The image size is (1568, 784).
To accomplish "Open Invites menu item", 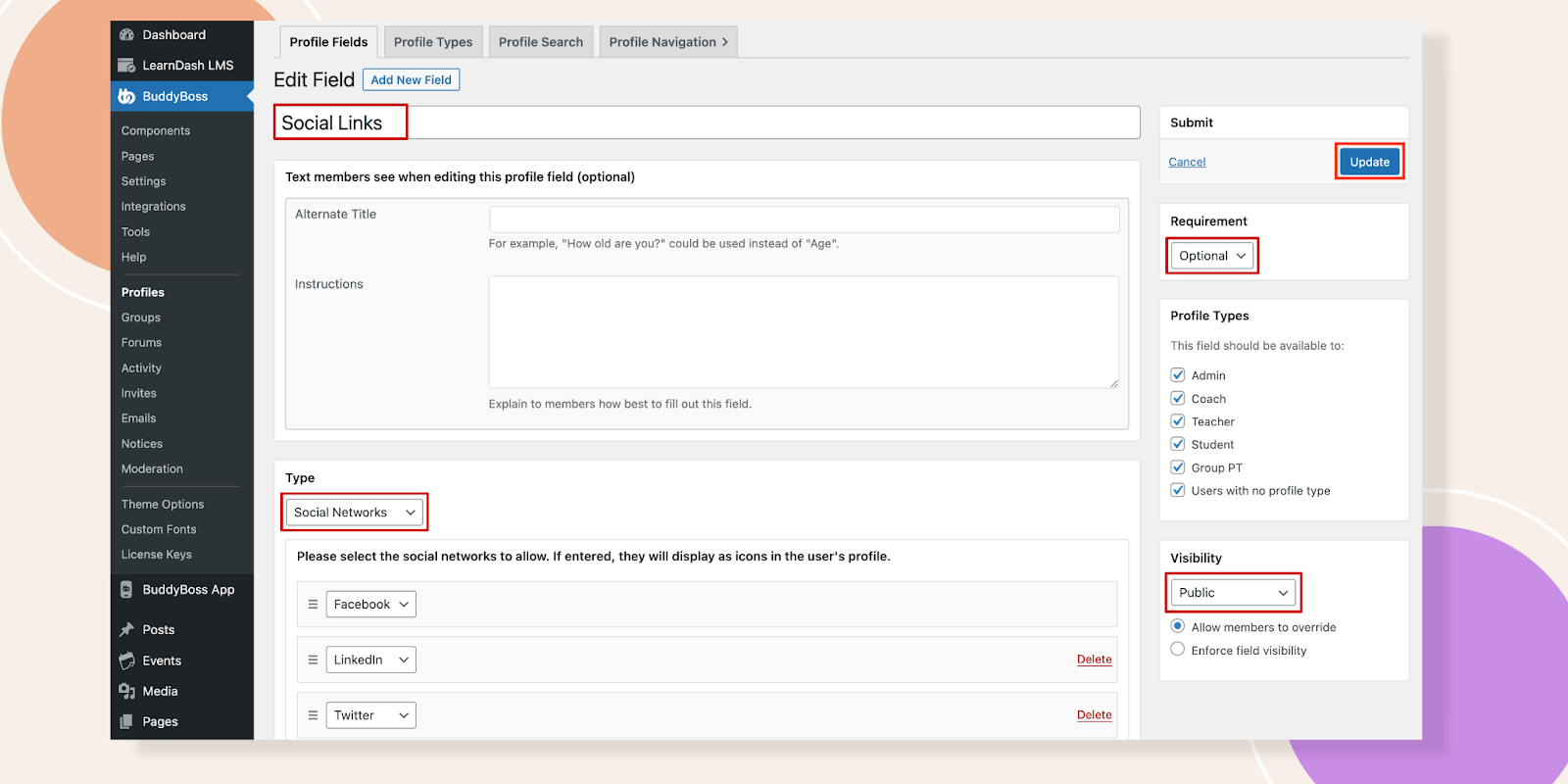I will [x=139, y=393].
